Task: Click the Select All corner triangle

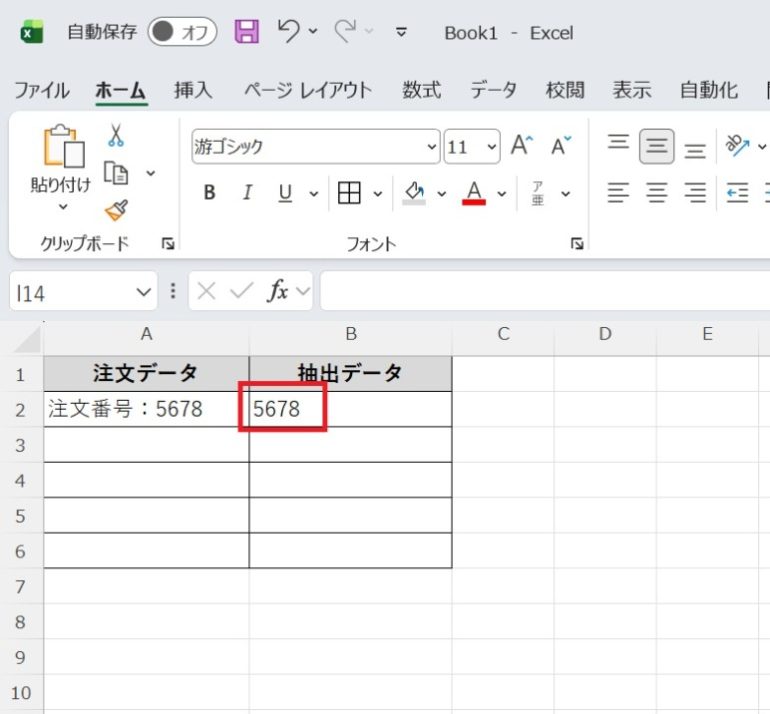Action: click(x=27, y=339)
